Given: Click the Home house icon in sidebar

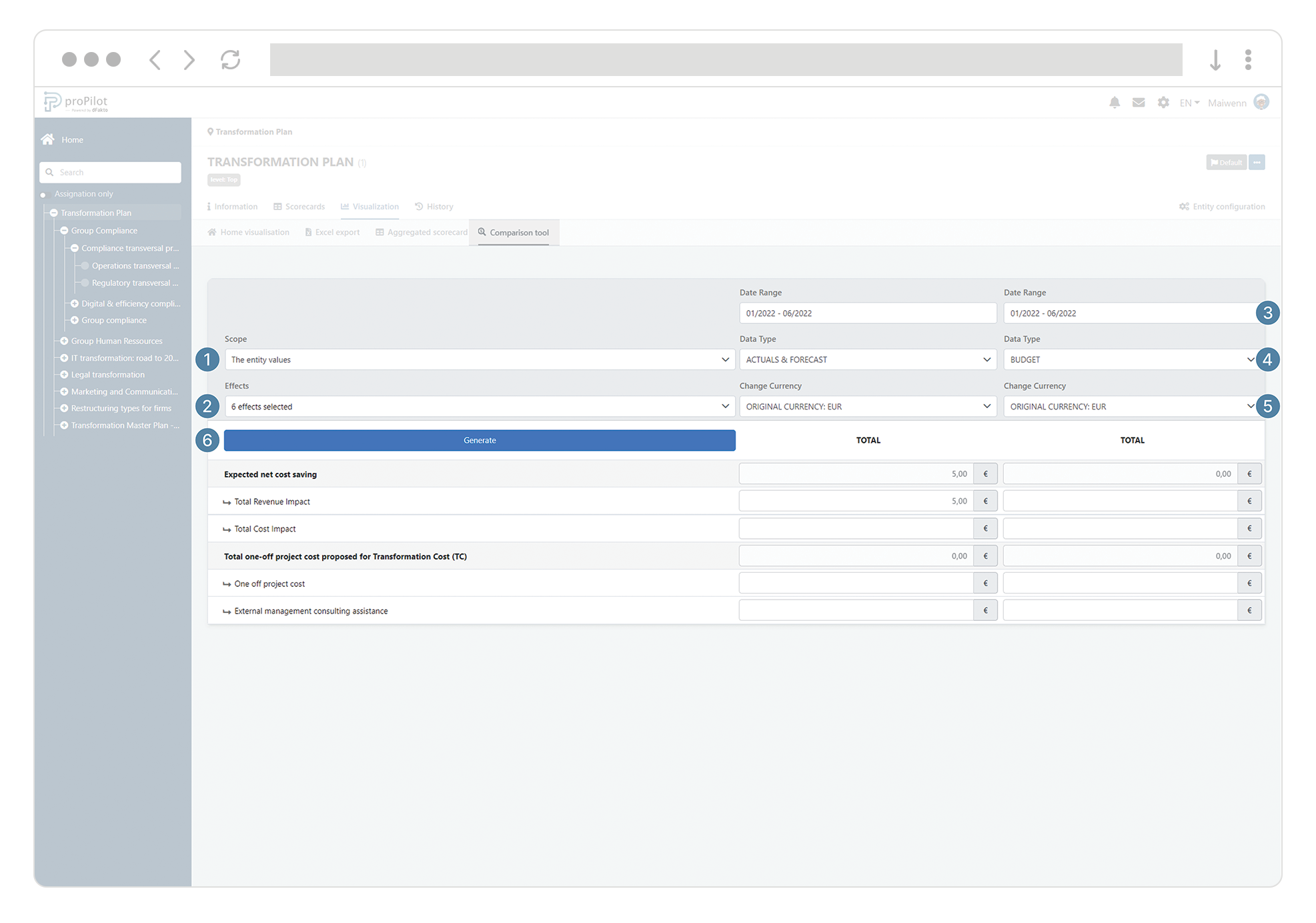Looking at the screenshot, I should (x=48, y=139).
